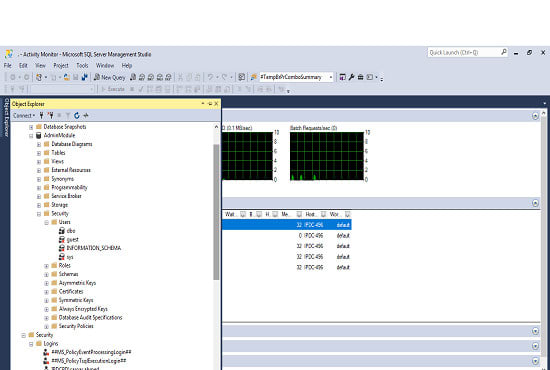The width and height of the screenshot is (550, 370).
Task: Click the New Project toolbar icon
Action: [39, 78]
